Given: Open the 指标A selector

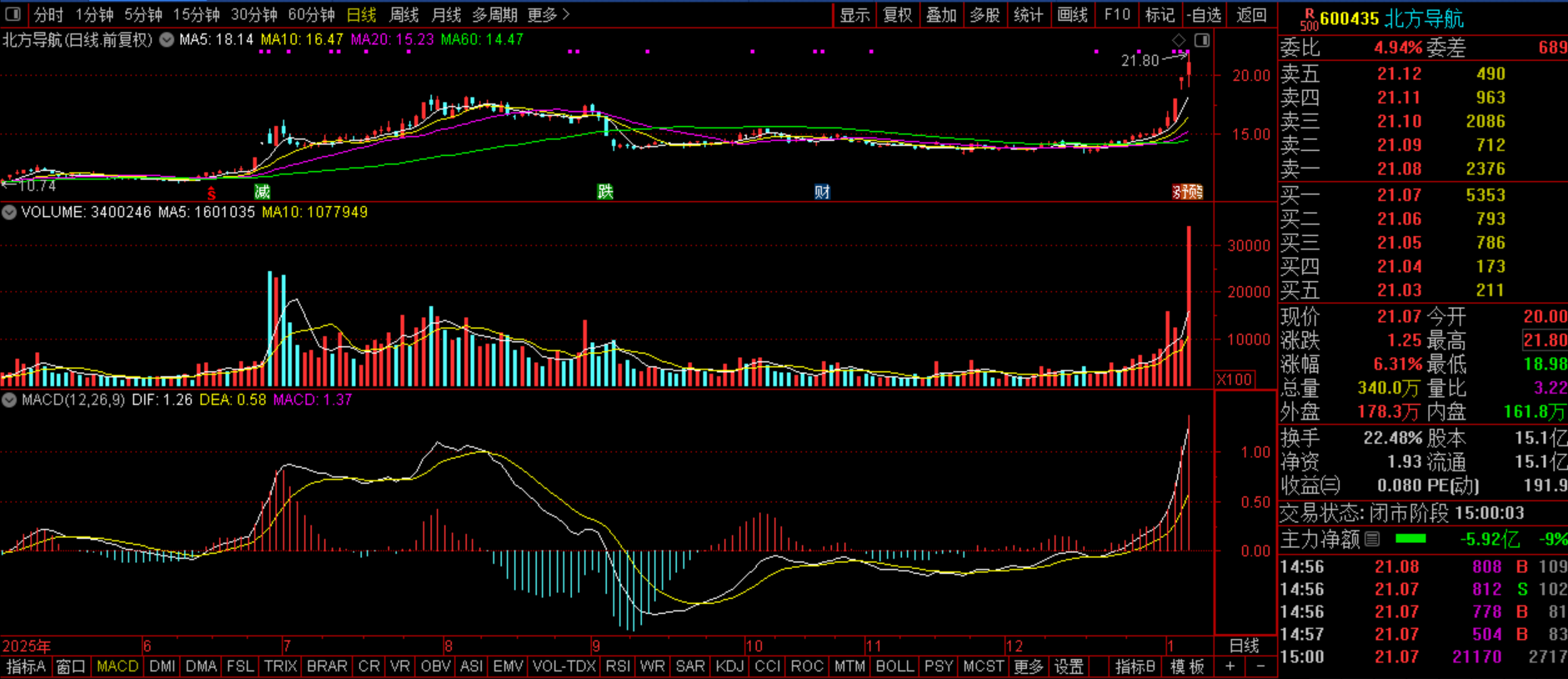Looking at the screenshot, I should point(26,666).
